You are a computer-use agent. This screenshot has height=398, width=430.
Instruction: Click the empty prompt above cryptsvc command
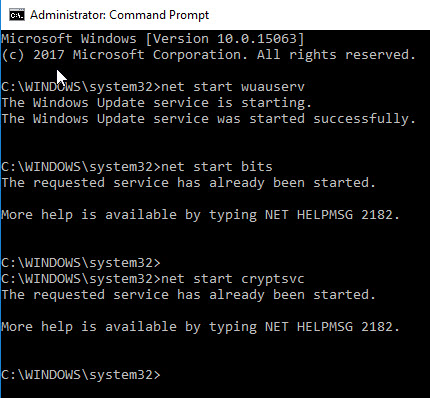(81, 263)
